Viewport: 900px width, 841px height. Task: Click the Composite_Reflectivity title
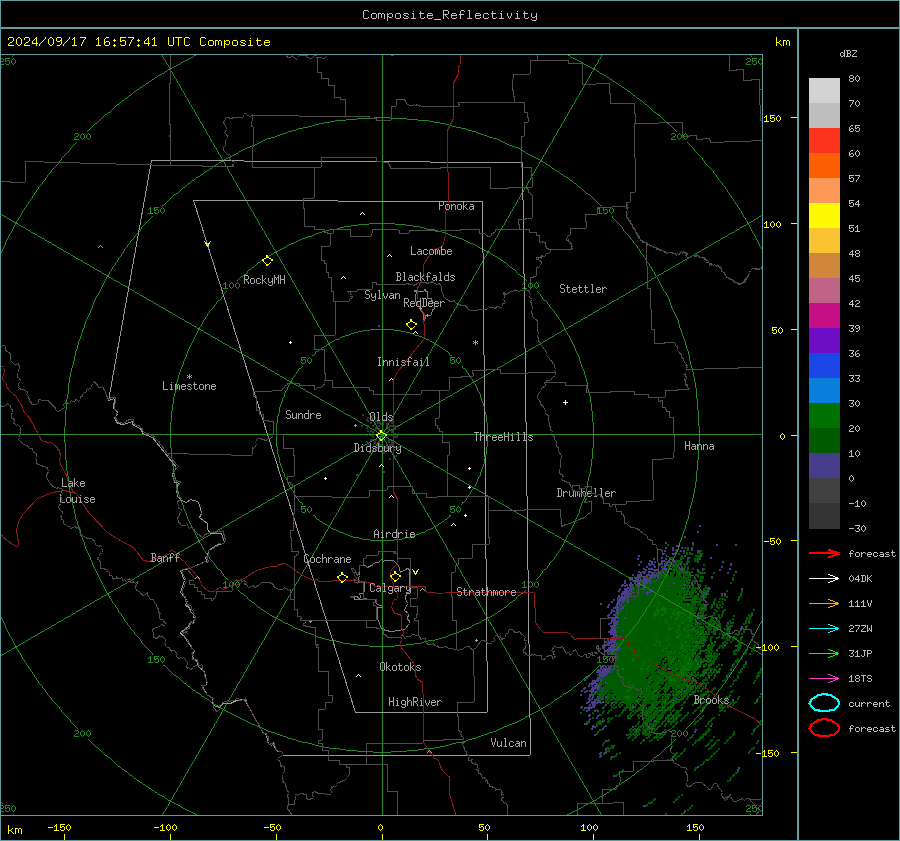point(450,15)
